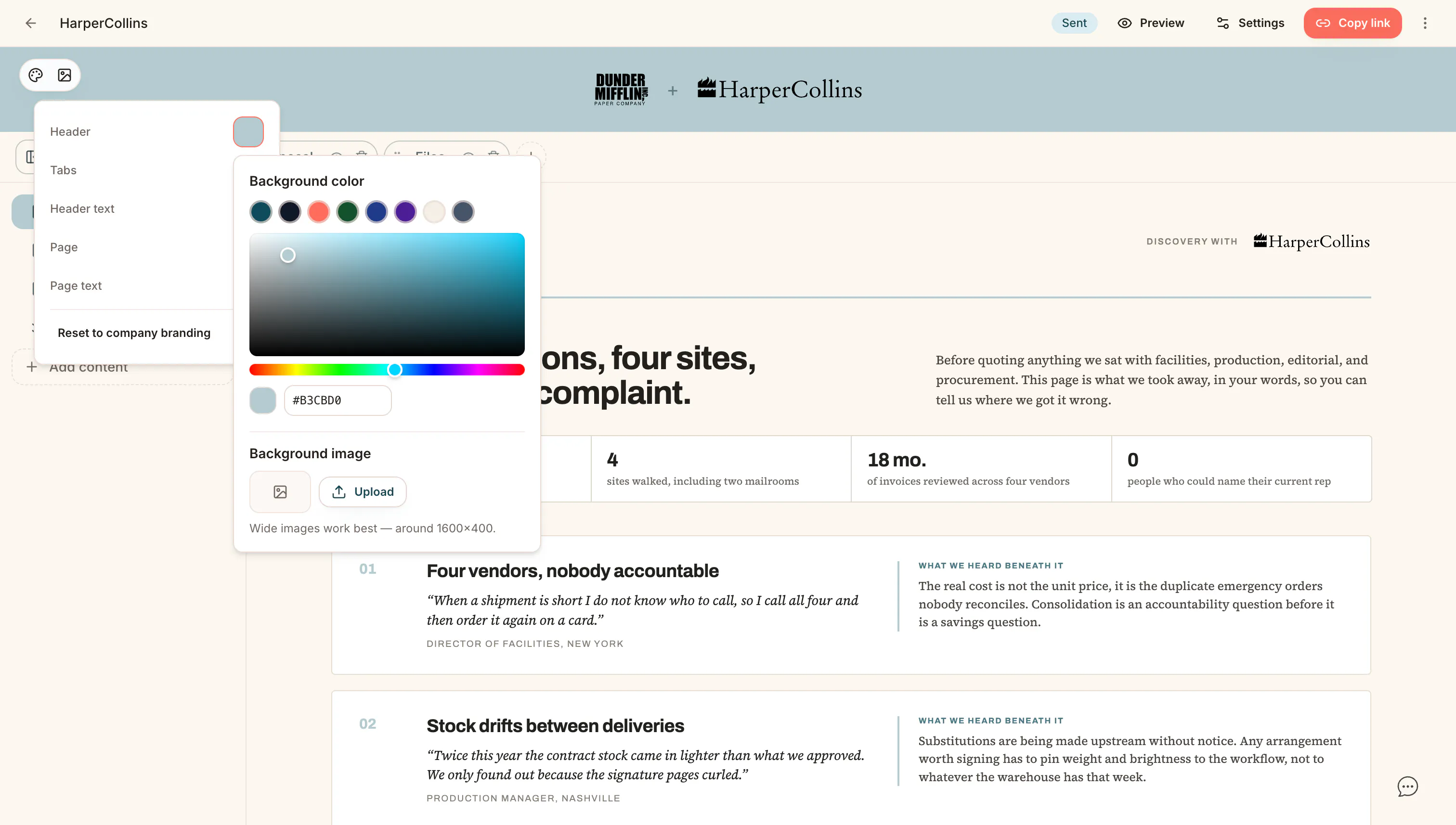Pick the purple preset swatch
1456x825 pixels.
405,212
